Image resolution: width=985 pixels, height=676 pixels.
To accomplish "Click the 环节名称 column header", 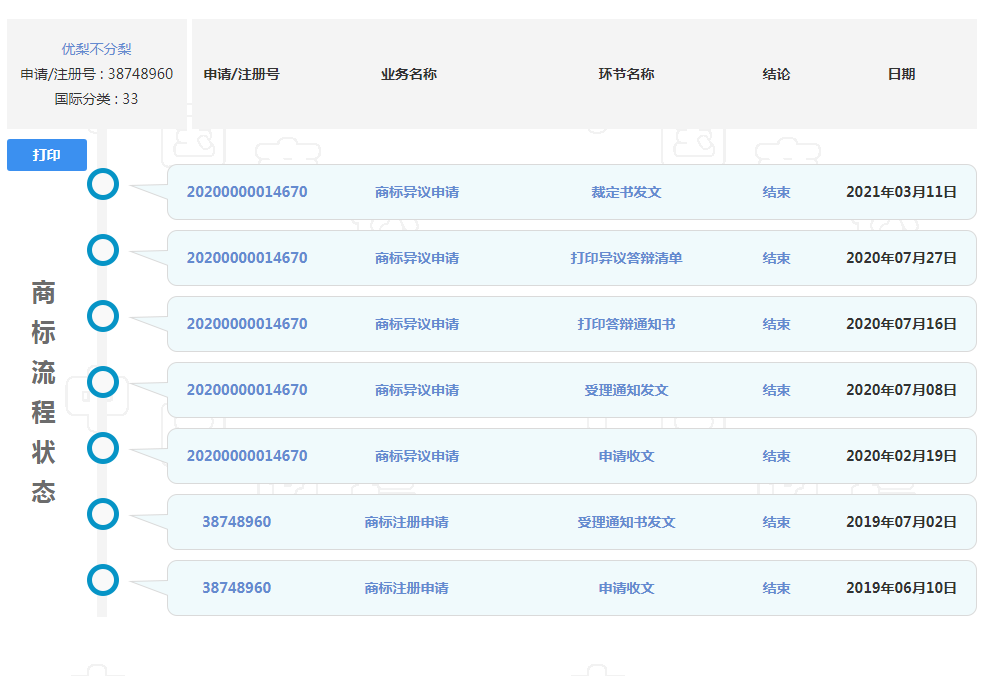I will 626,74.
